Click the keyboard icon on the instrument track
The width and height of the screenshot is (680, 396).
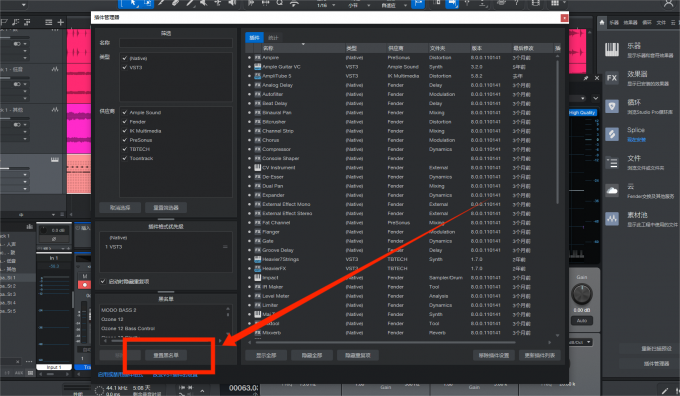pyautogui.click(x=55, y=160)
